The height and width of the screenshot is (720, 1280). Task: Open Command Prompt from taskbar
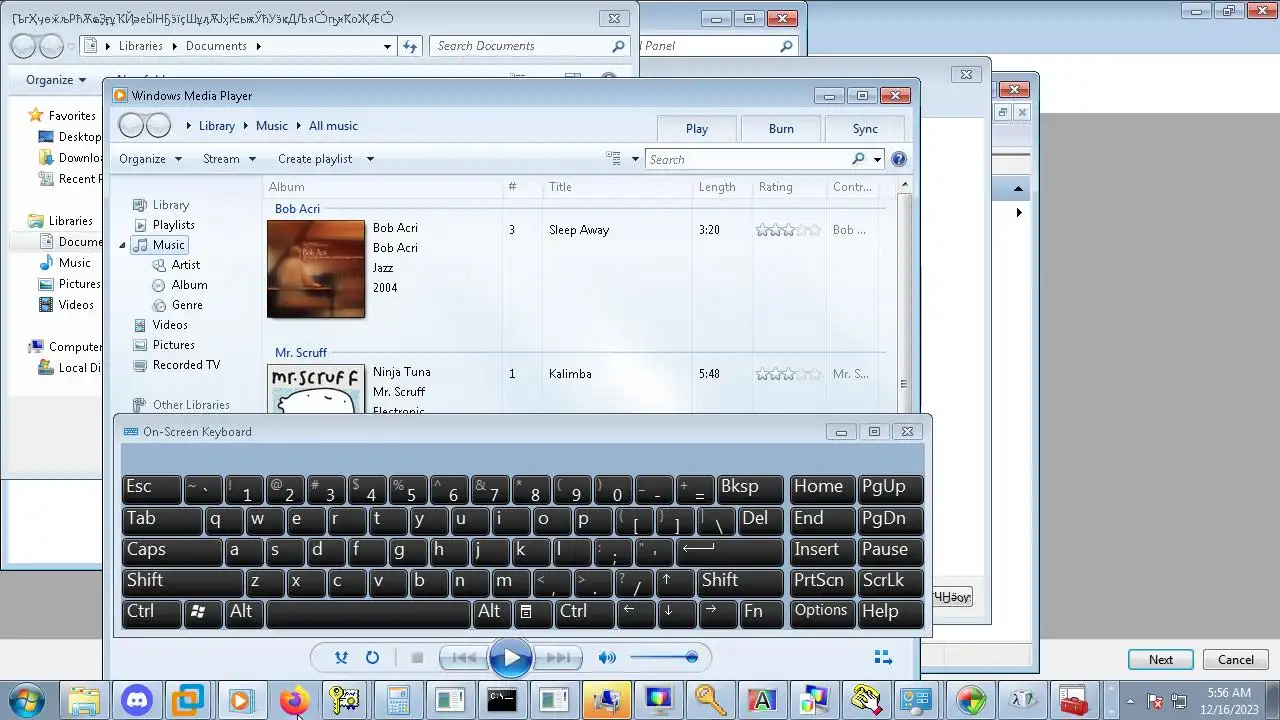501,700
